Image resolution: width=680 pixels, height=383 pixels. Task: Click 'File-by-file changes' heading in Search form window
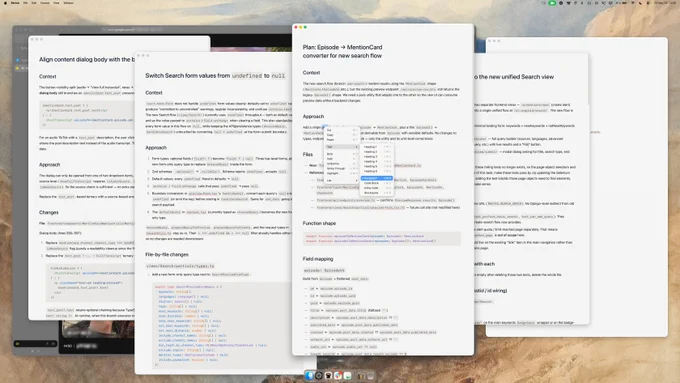coord(167,254)
